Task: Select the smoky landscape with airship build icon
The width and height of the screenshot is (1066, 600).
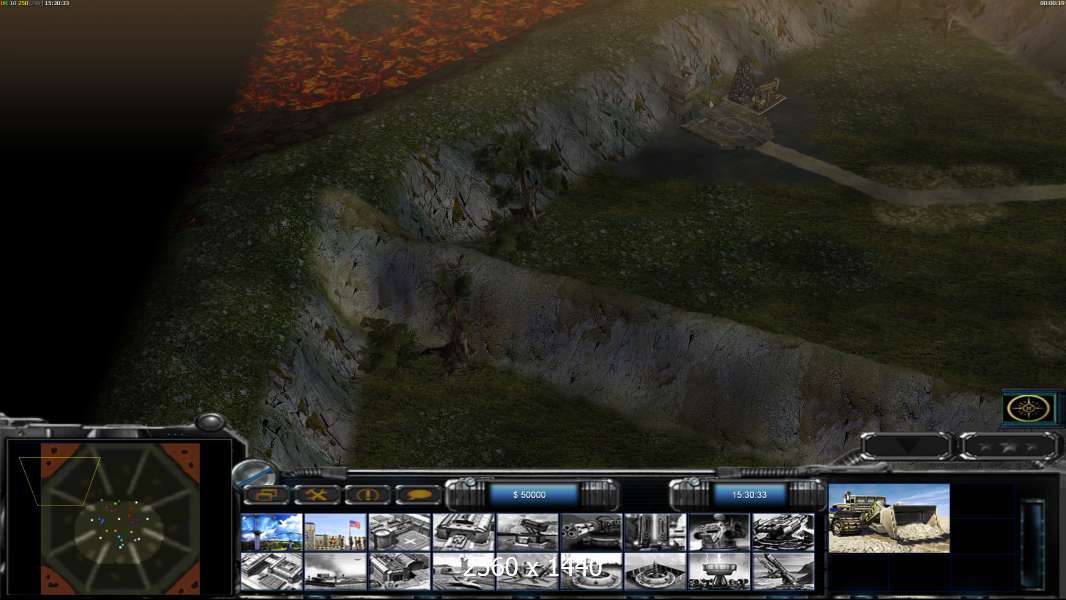Action: [x=335, y=571]
